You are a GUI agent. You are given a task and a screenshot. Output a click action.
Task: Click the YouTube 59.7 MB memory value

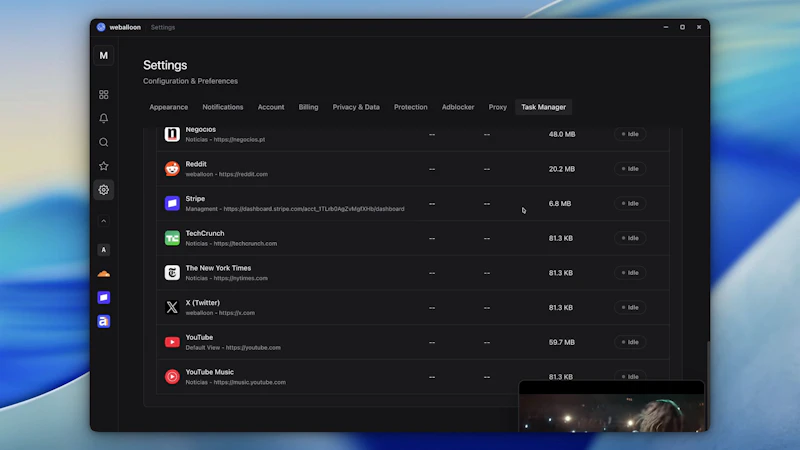pos(562,342)
